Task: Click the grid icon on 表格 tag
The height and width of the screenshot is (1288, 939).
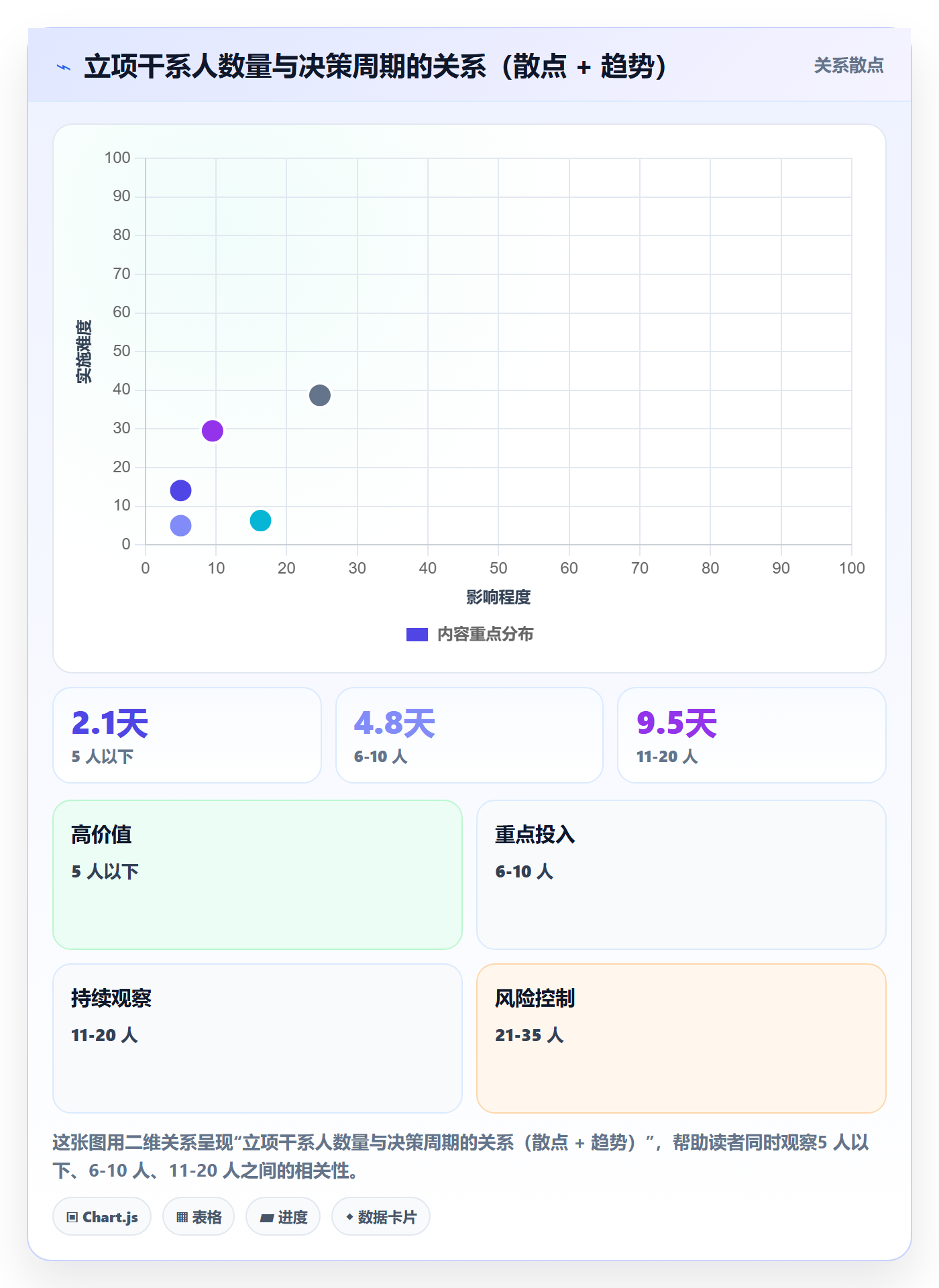Action: pos(182,1218)
